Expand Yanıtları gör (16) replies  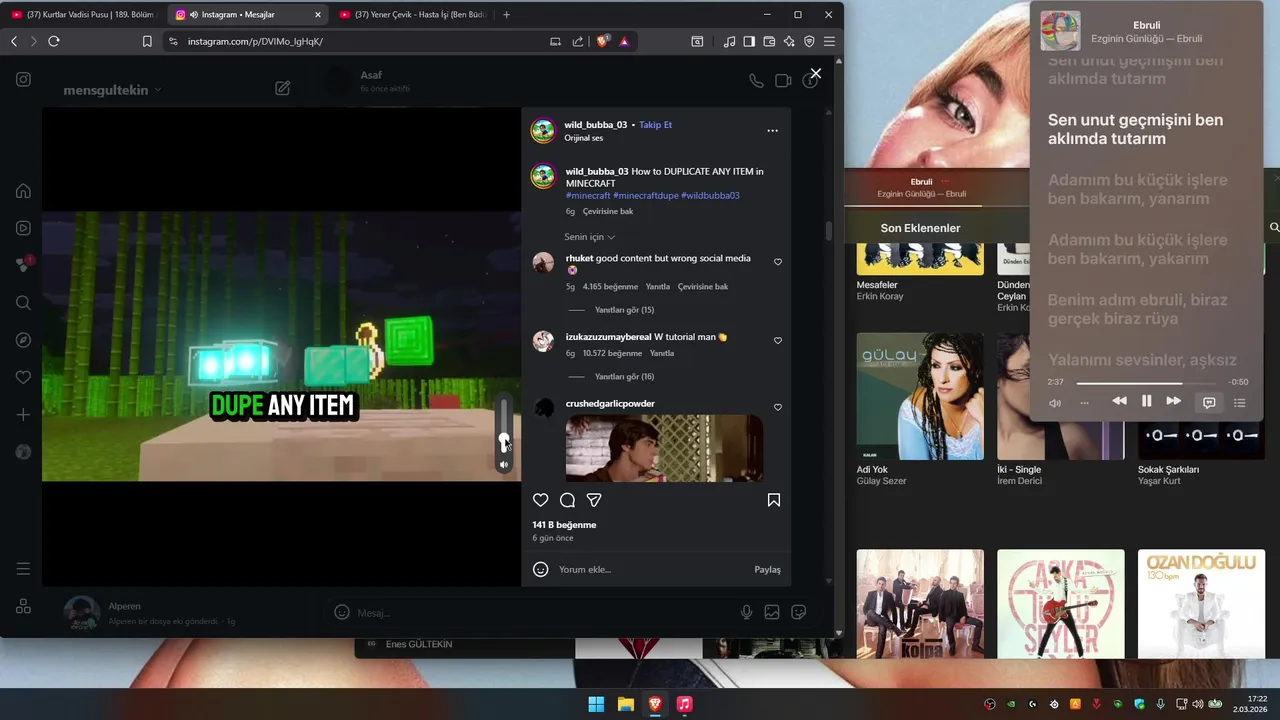tap(624, 377)
